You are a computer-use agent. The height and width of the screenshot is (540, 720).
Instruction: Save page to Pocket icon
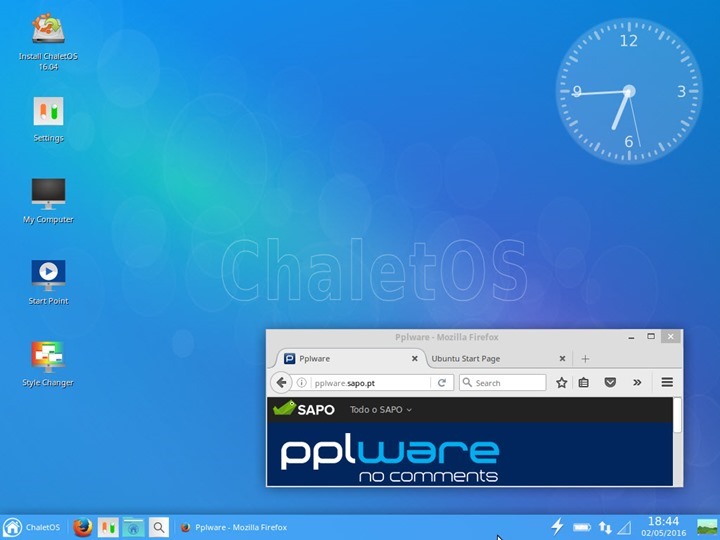point(610,382)
